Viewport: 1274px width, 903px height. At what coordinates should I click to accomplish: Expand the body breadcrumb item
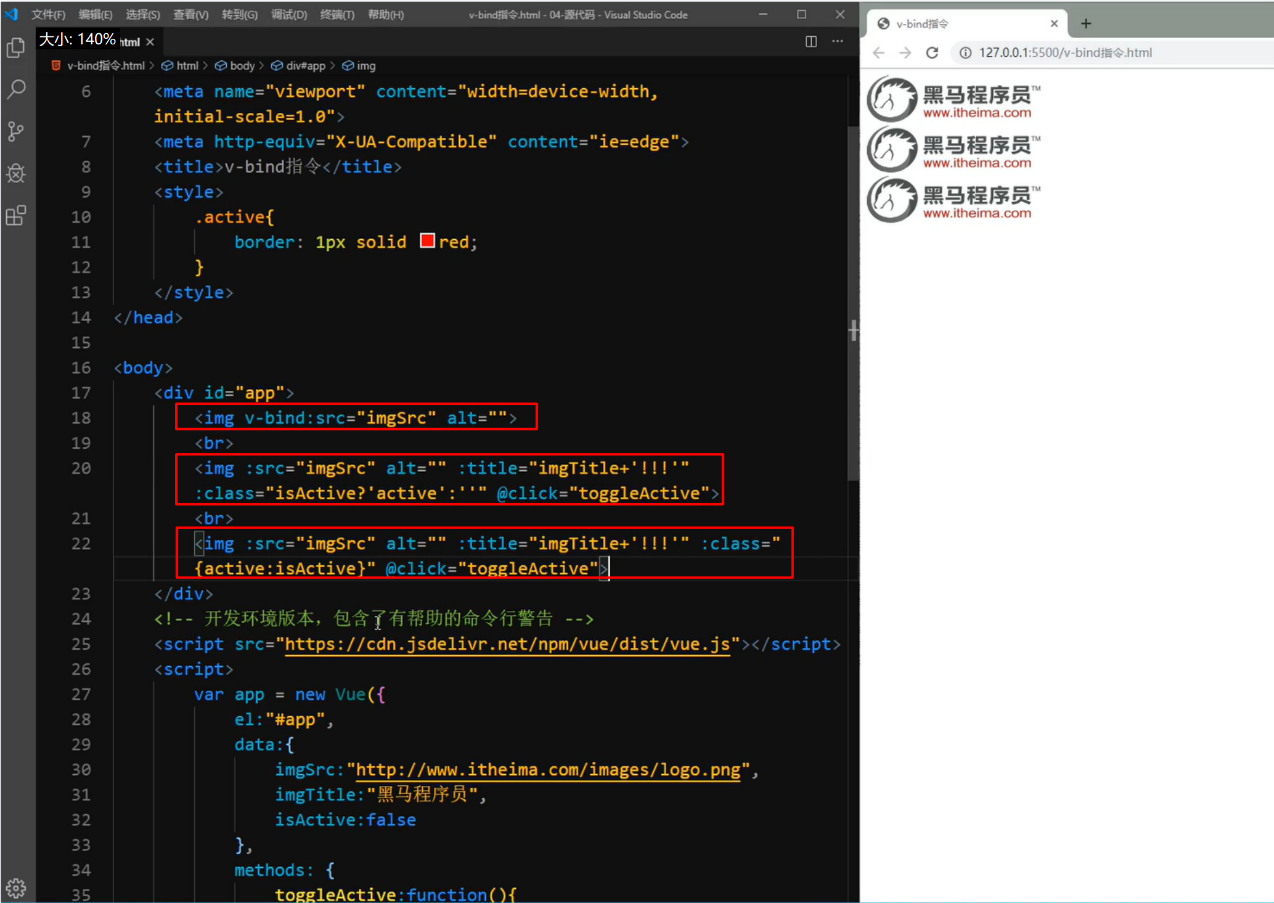tap(235, 65)
